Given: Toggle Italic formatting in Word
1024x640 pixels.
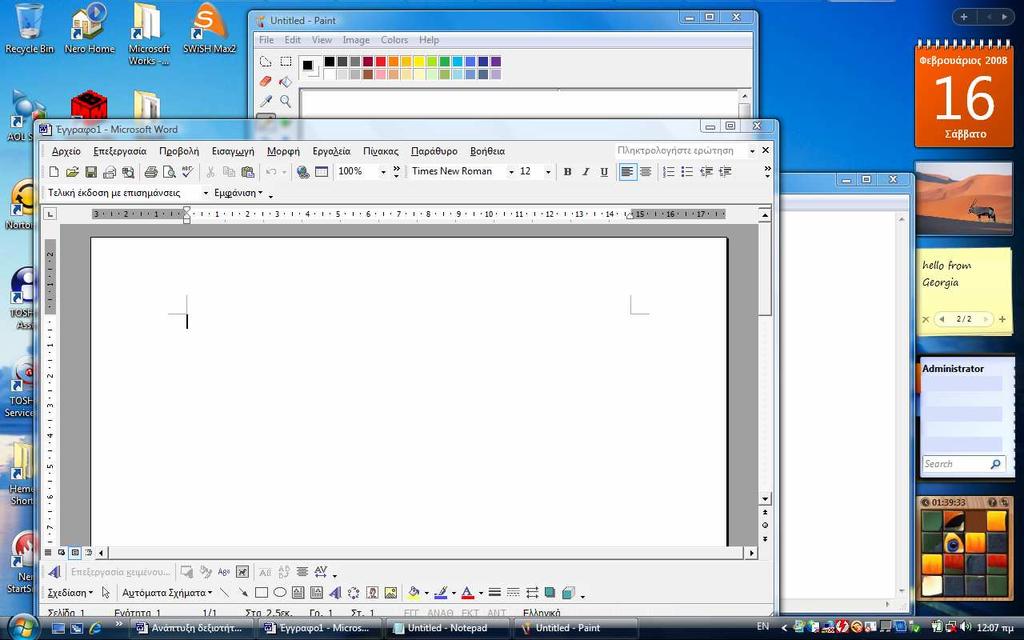Looking at the screenshot, I should 586,172.
